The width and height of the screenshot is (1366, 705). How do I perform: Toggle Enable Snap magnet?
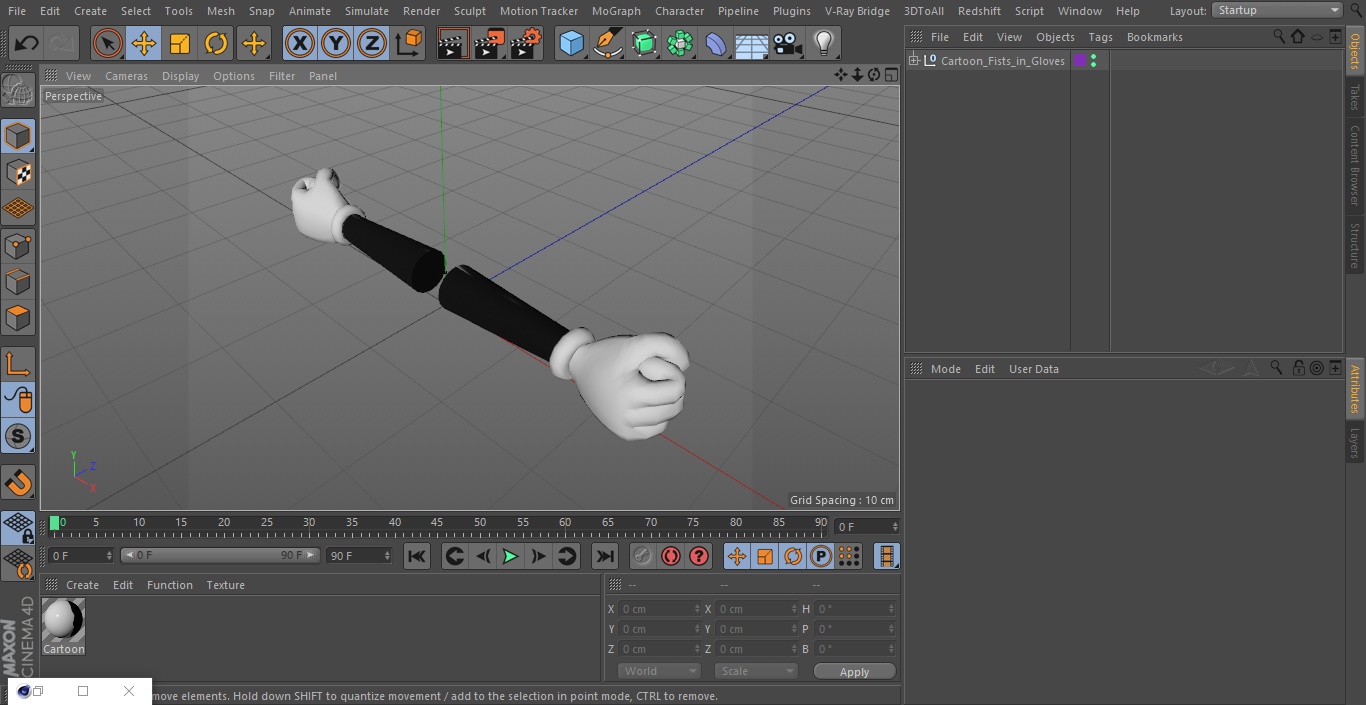pos(18,483)
